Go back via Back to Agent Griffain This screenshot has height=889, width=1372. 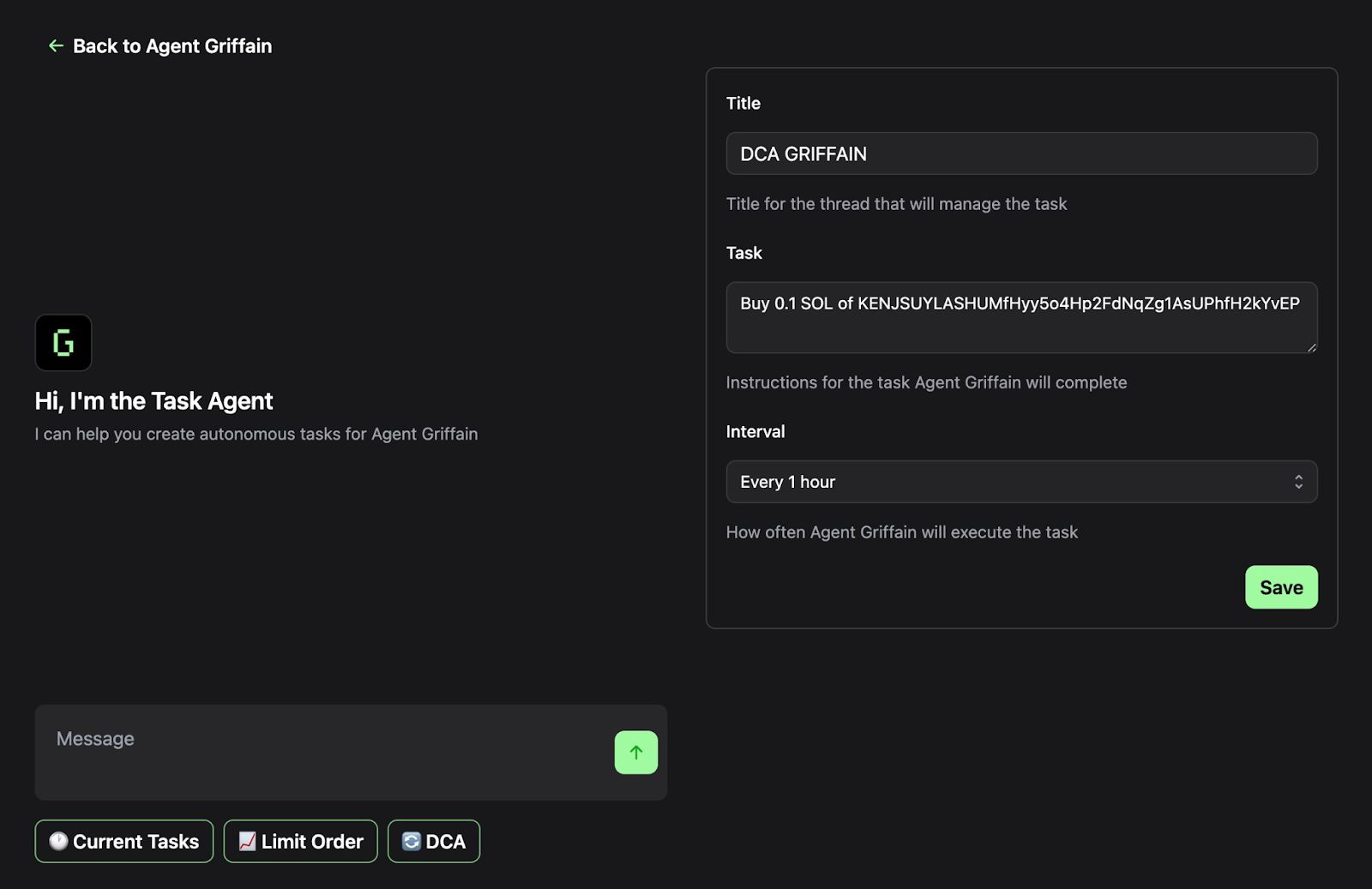160,46
